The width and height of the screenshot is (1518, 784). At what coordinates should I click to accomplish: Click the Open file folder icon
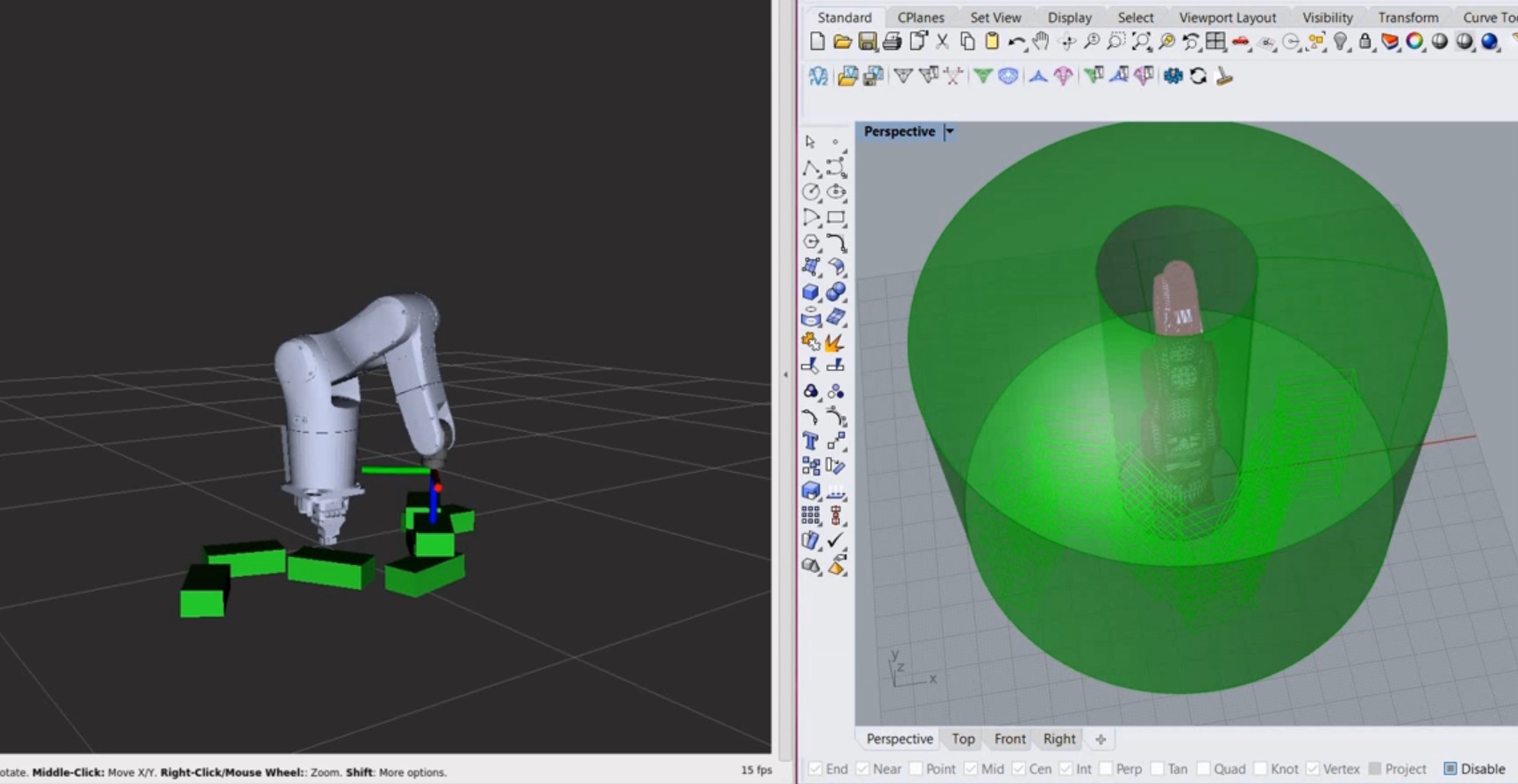842,41
